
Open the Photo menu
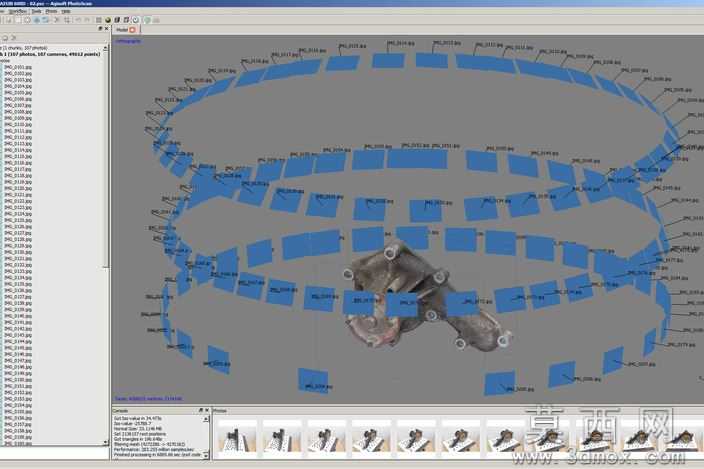click(x=52, y=11)
